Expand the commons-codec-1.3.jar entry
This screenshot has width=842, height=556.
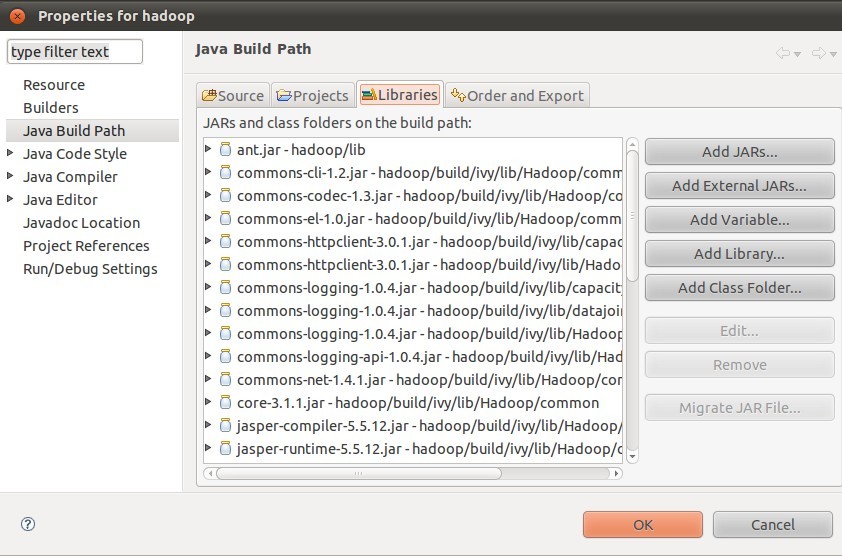(x=208, y=195)
